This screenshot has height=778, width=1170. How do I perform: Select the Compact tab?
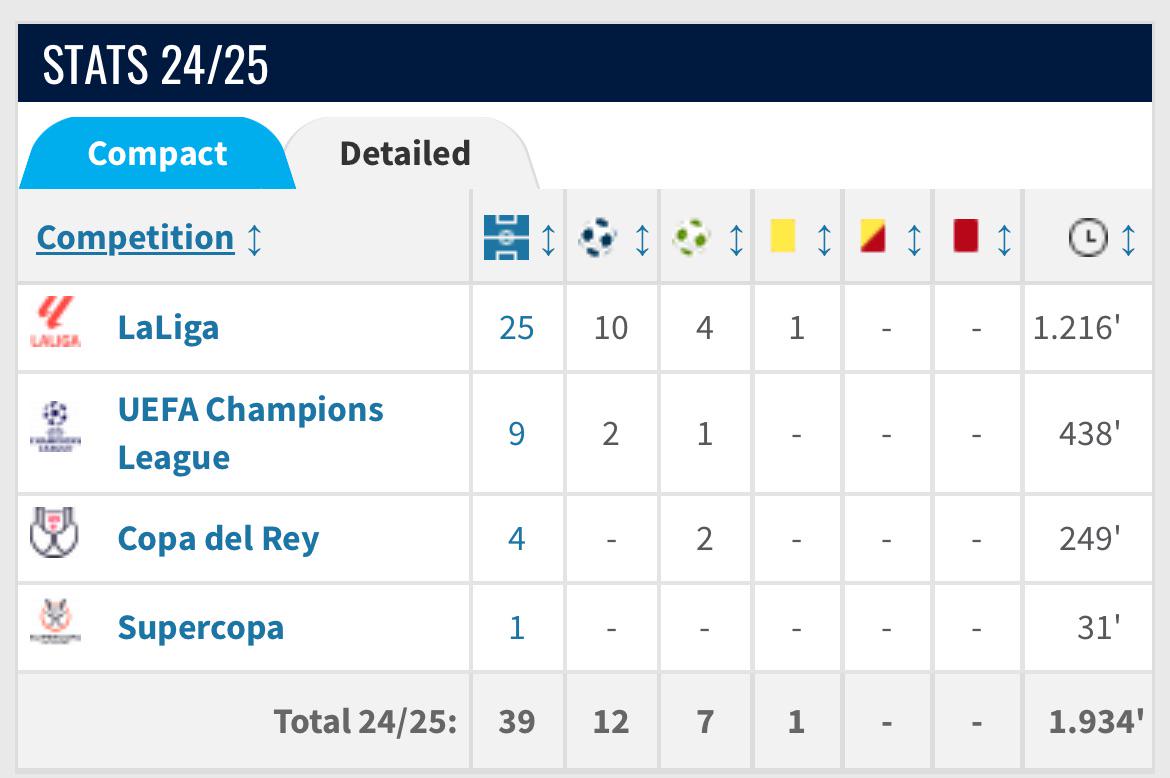157,154
